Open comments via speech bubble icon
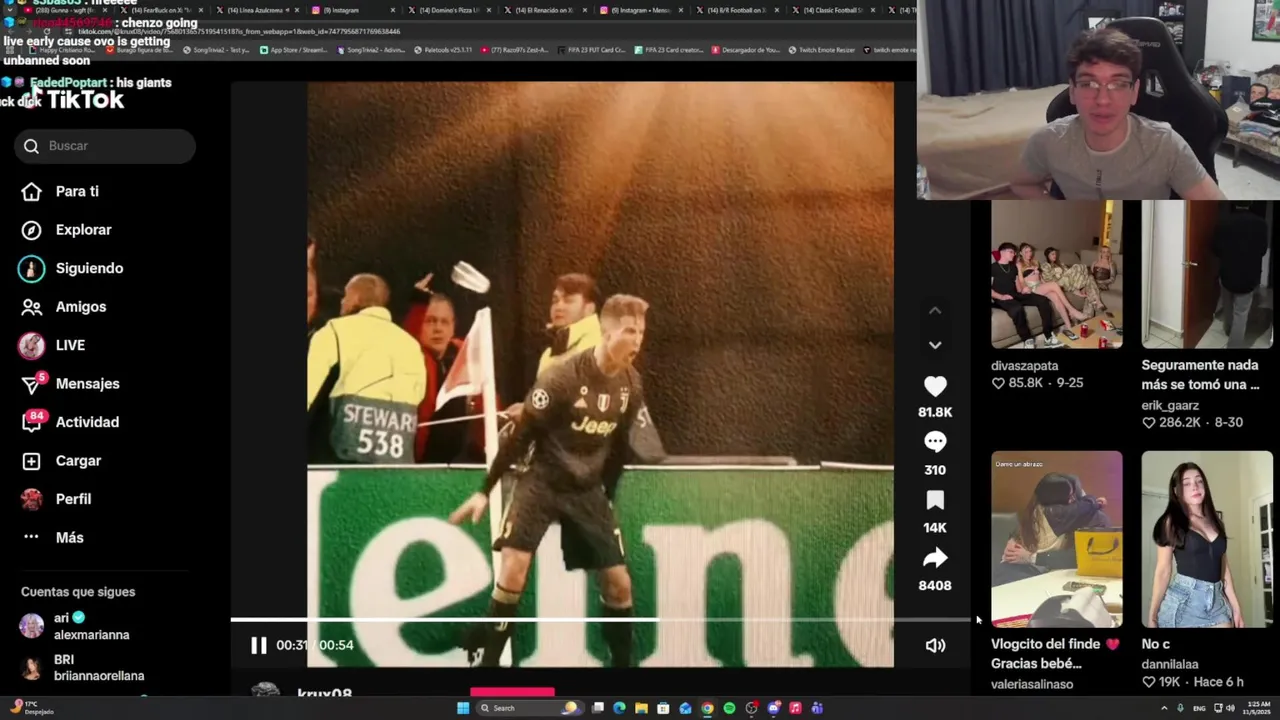The height and width of the screenshot is (720, 1280). pyautogui.click(x=935, y=442)
